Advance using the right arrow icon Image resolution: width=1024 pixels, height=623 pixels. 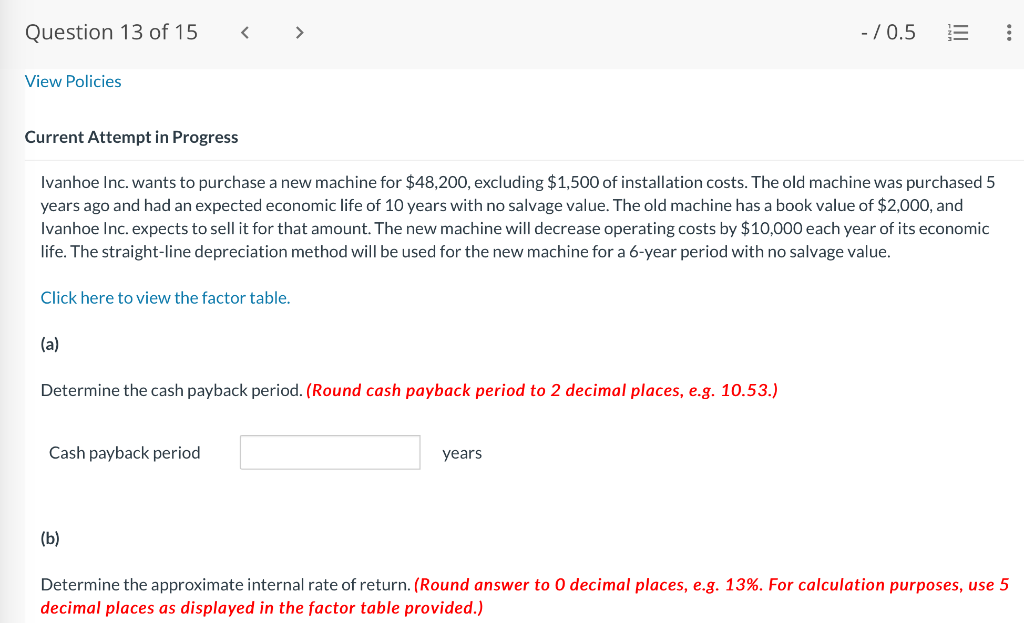(x=299, y=31)
